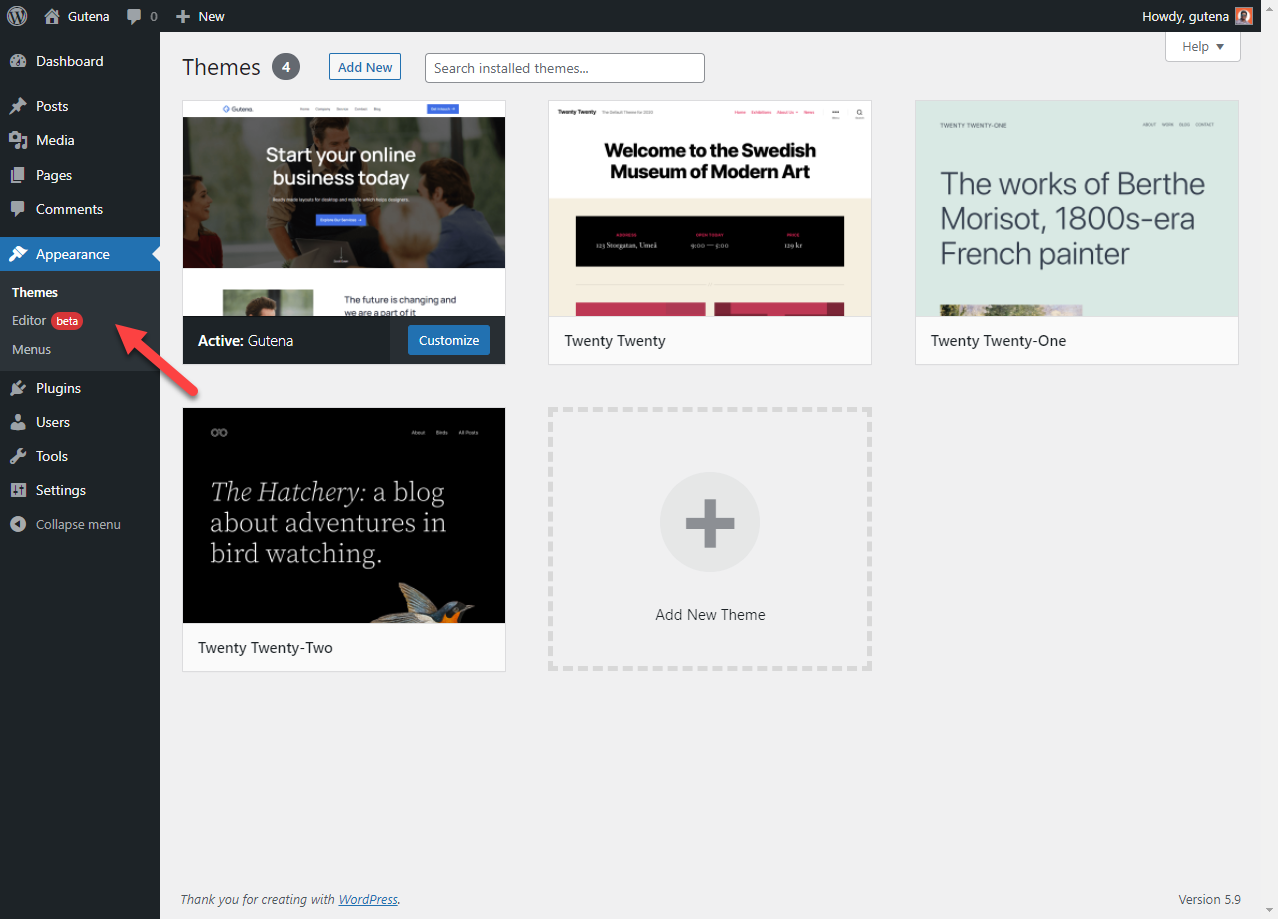The height and width of the screenshot is (919, 1278).
Task: Focus the Search installed themes field
Action: [x=565, y=68]
